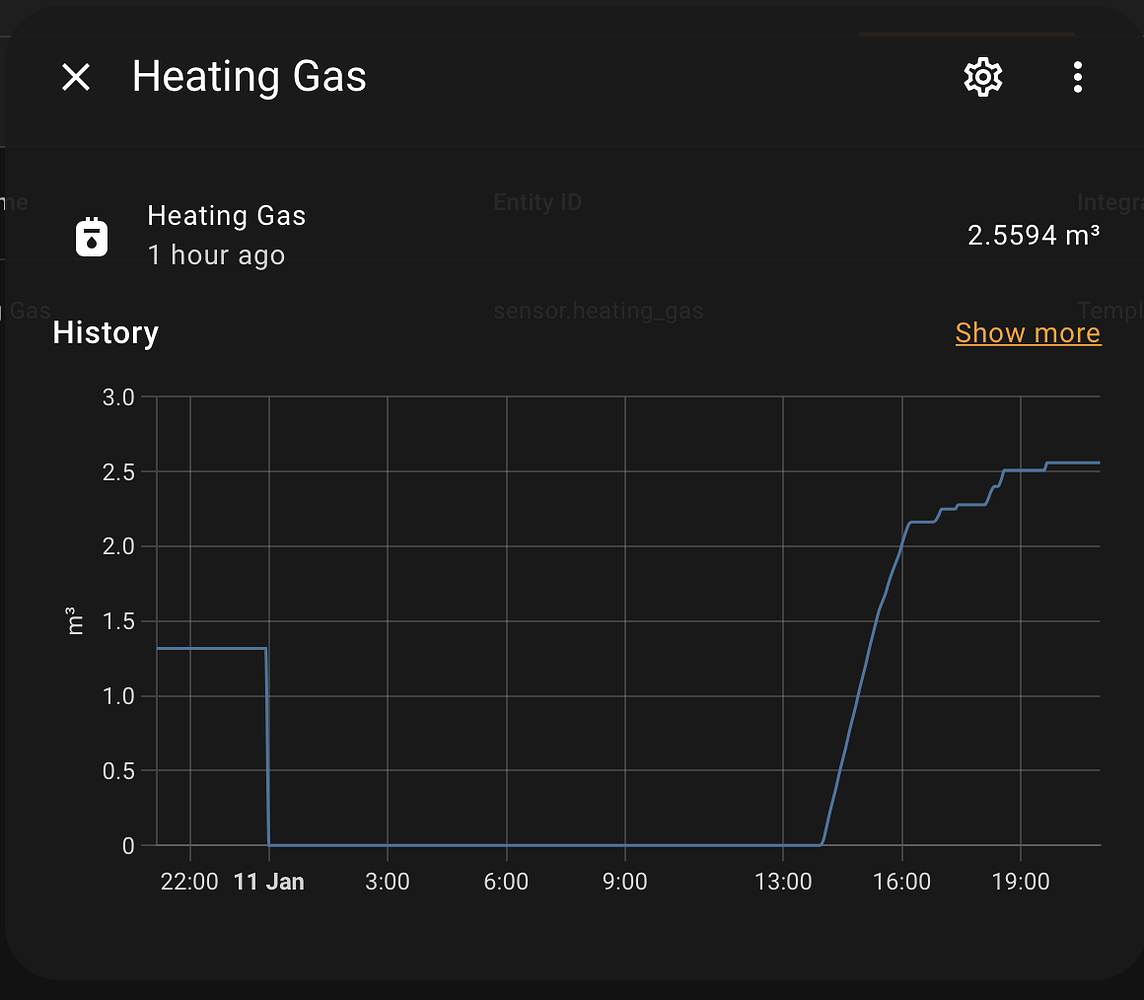The image size is (1144, 1000).
Task: Open the Heating Gas entity settings gear
Action: pyautogui.click(x=982, y=77)
